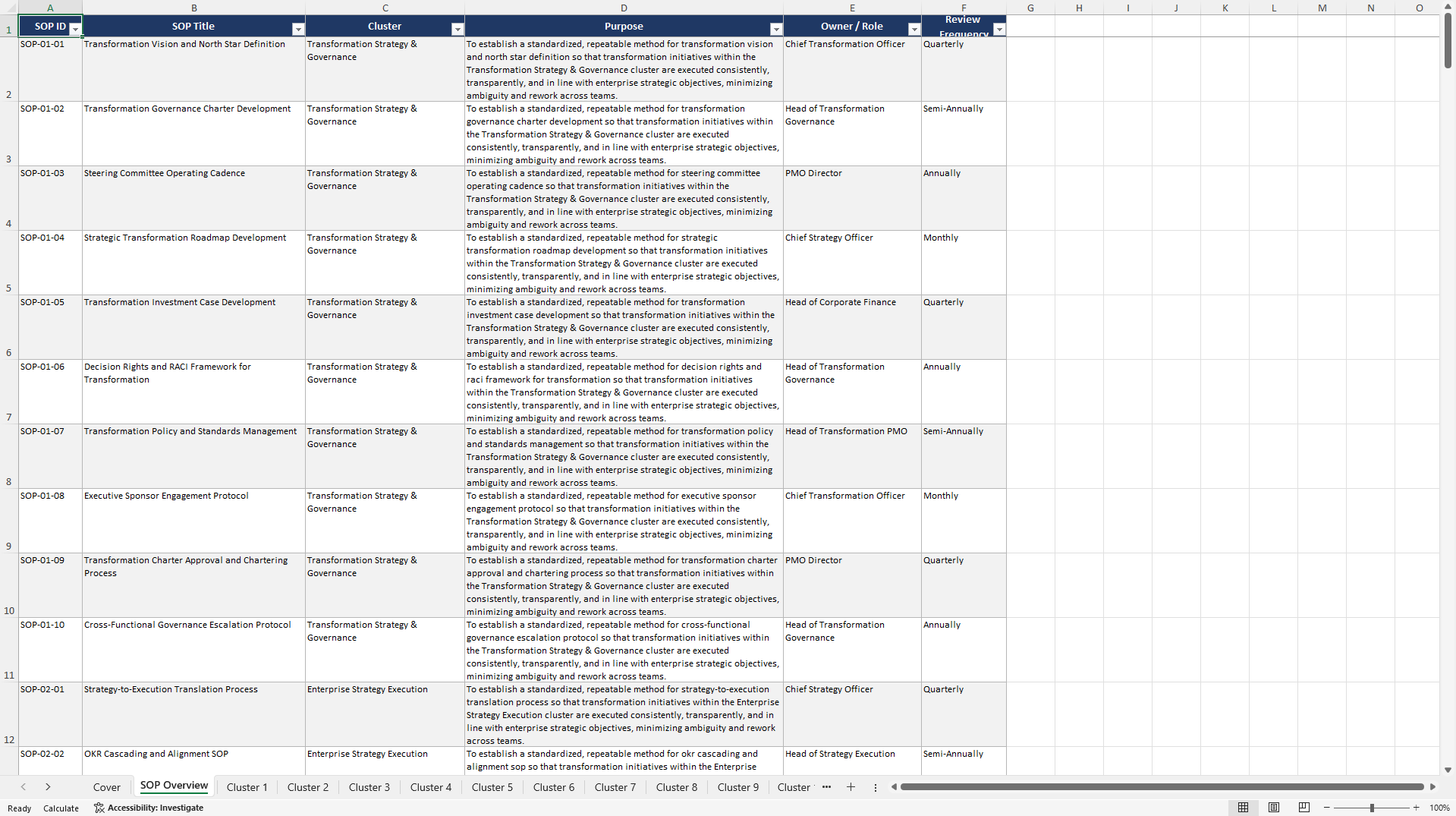
Task: Select column A header
Action: [x=50, y=8]
